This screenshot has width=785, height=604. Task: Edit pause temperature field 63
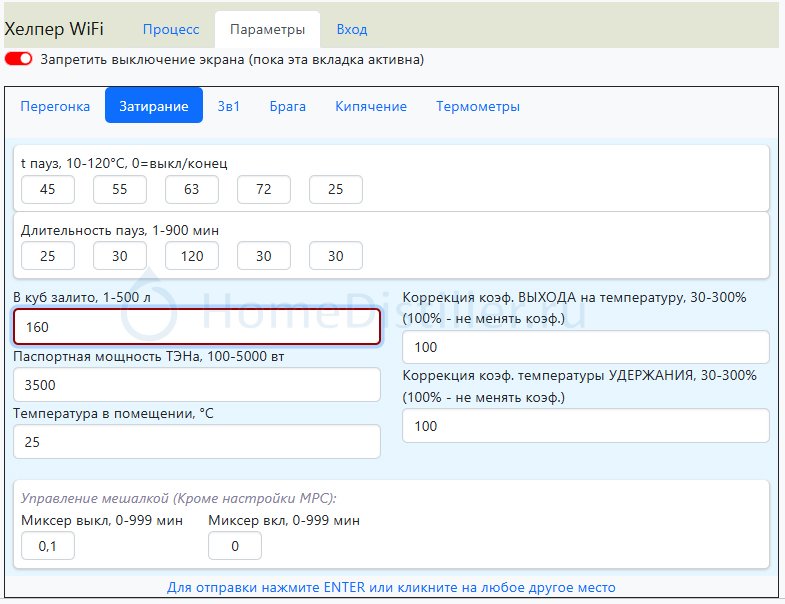(192, 189)
